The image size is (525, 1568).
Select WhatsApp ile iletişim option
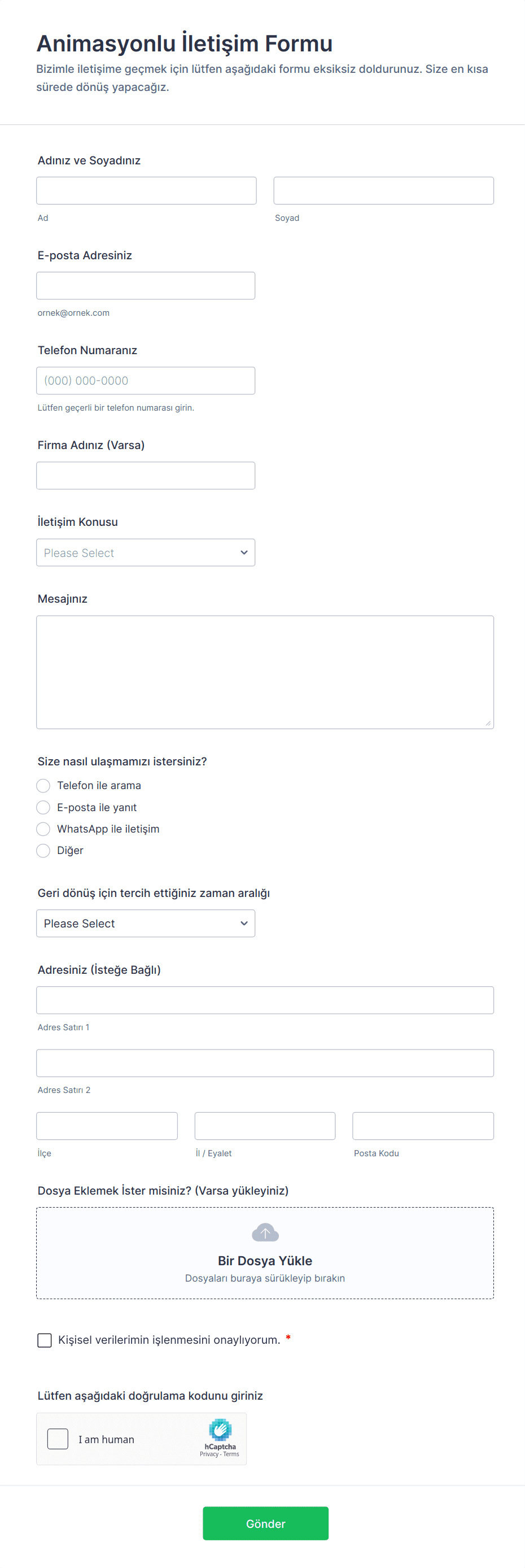click(x=43, y=829)
